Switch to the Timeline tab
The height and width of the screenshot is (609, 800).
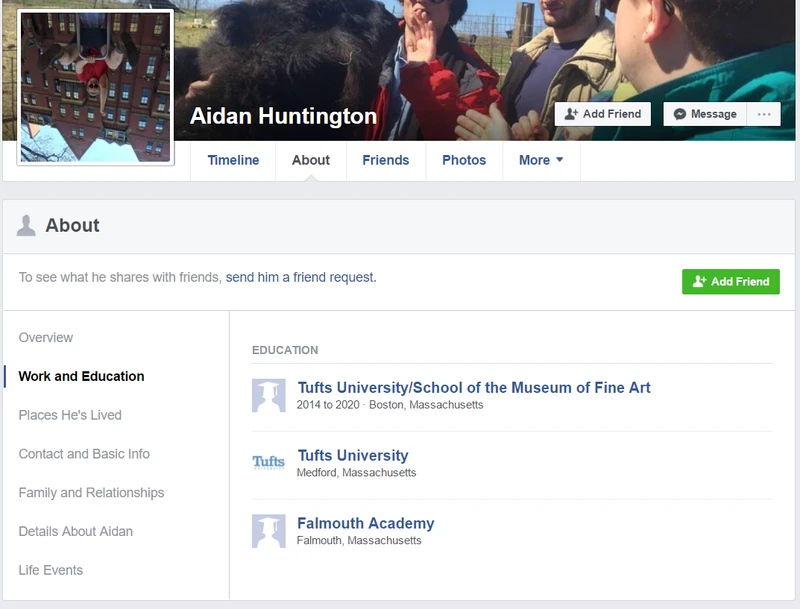click(233, 160)
